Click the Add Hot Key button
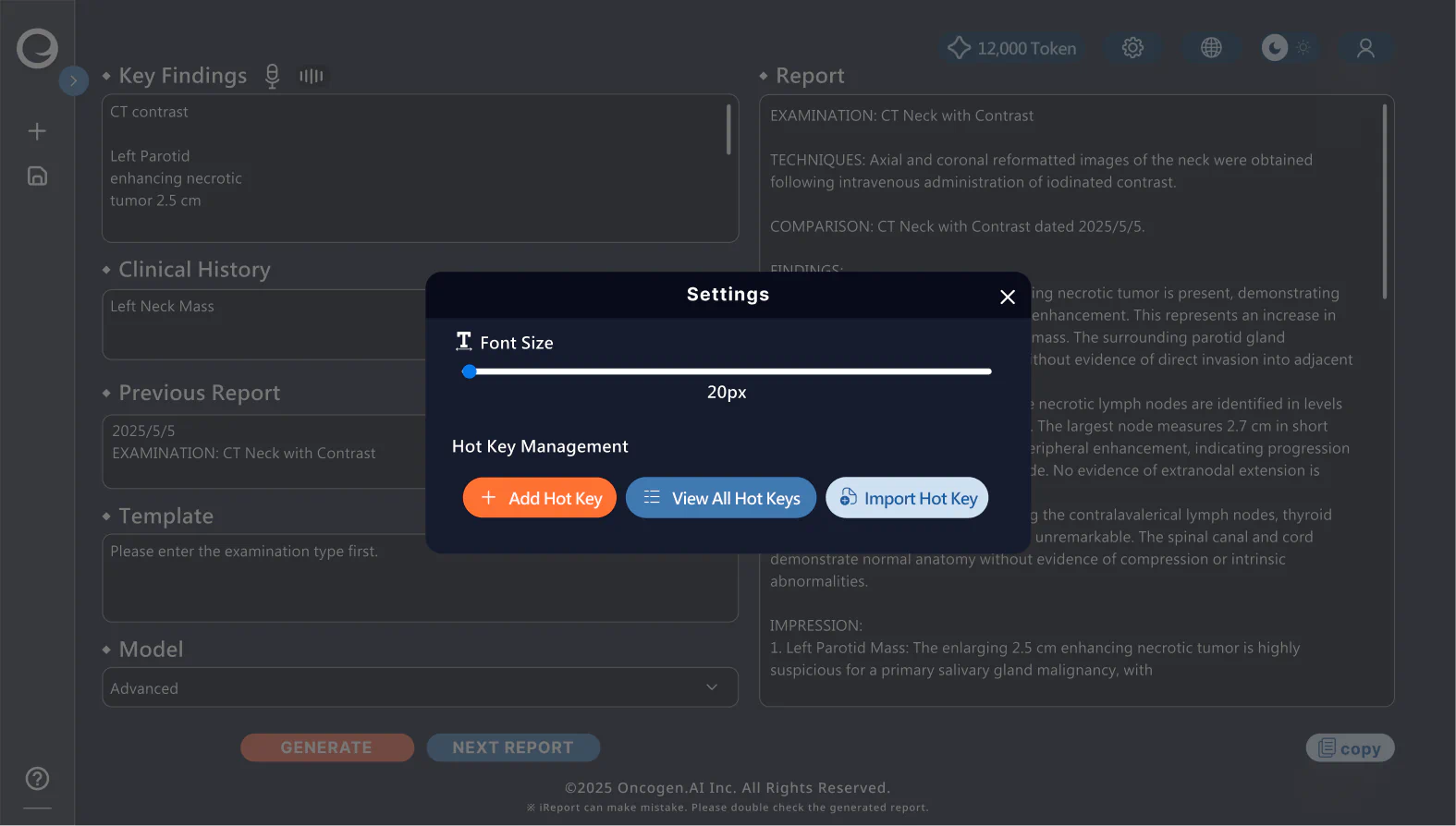 (x=540, y=498)
